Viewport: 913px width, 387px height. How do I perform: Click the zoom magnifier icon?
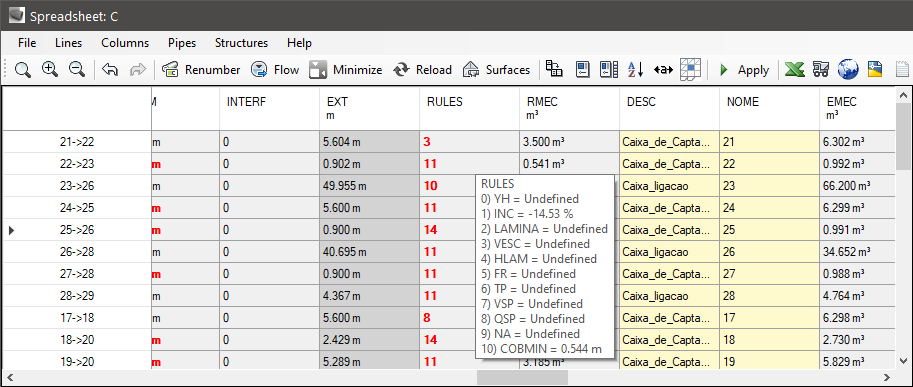(23, 70)
